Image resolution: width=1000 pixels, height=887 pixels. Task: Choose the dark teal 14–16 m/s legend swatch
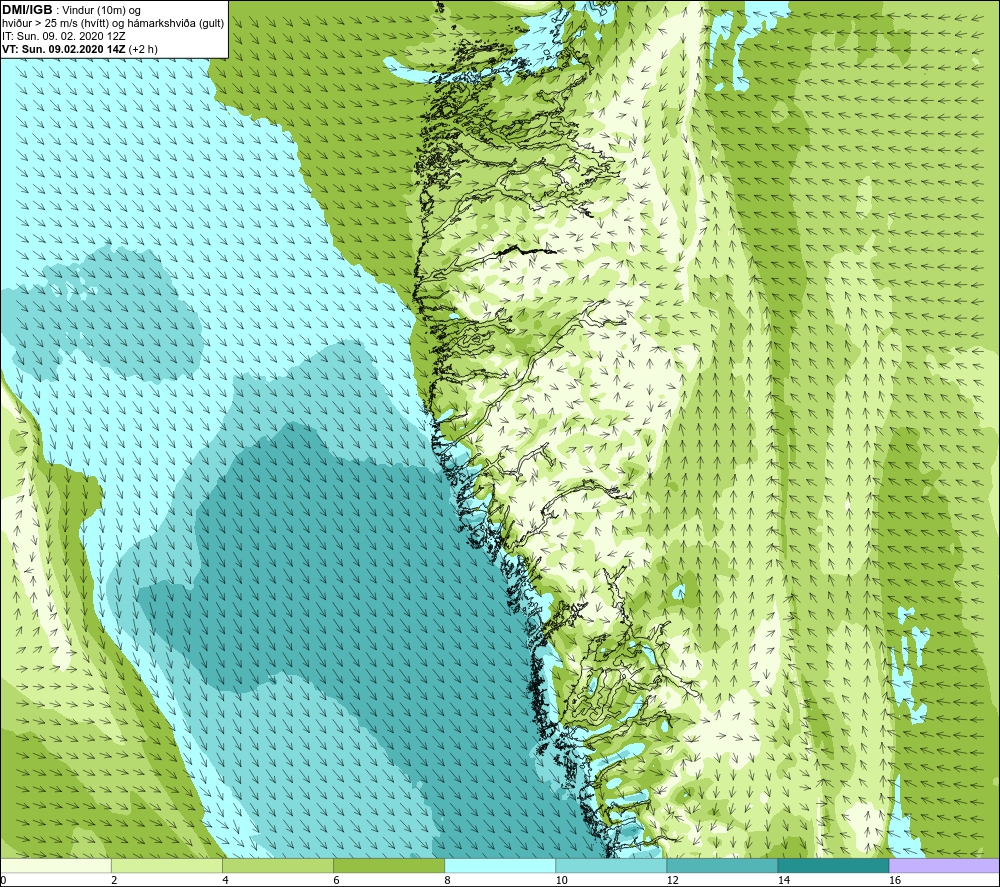pyautogui.click(x=833, y=865)
